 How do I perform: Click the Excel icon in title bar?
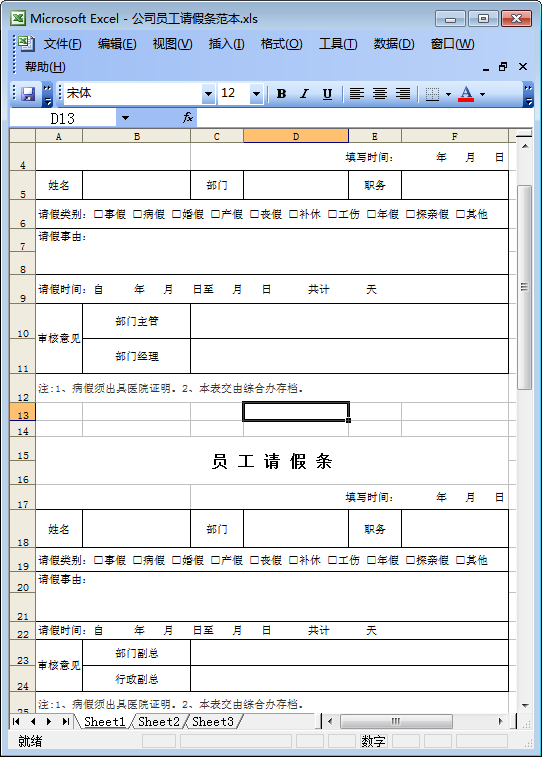coord(18,18)
